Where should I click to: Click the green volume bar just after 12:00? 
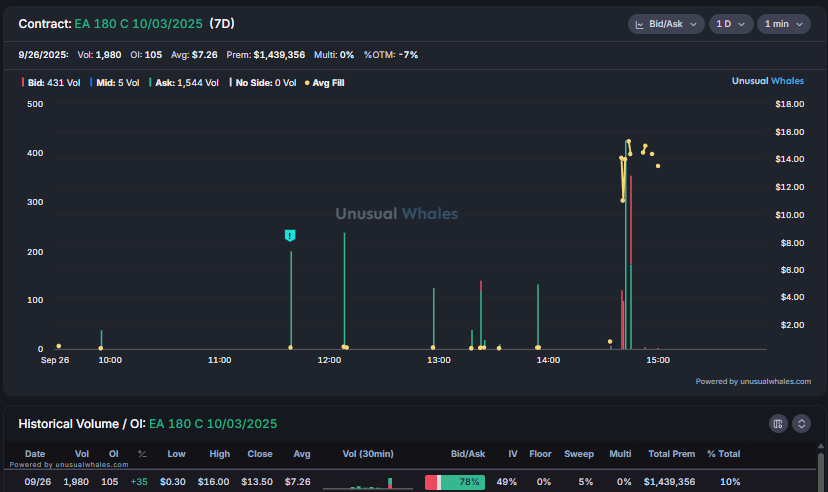pos(344,290)
